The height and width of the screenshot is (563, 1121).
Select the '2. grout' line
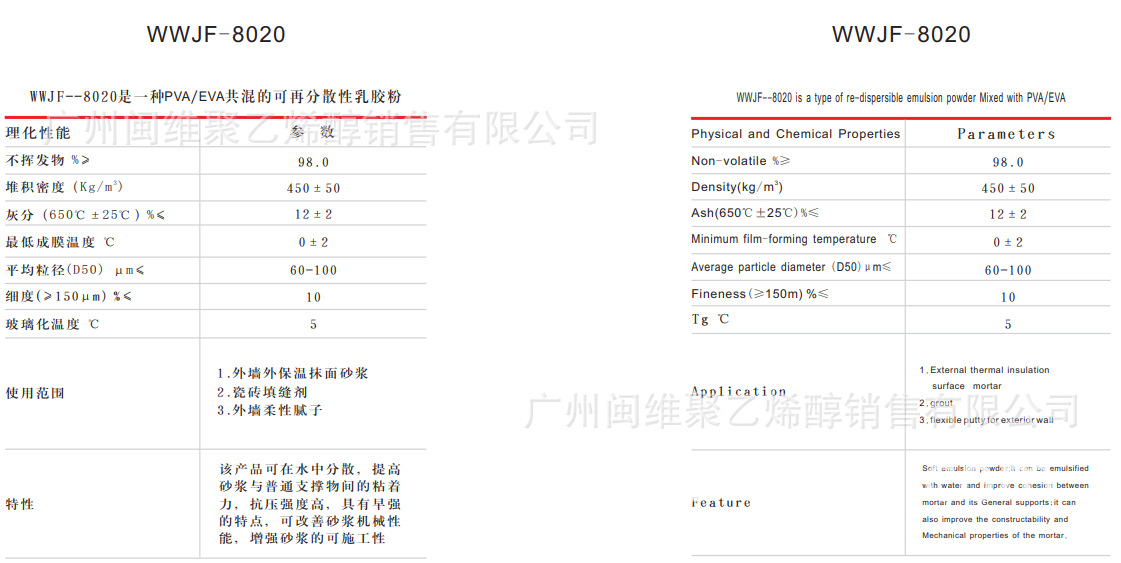point(937,403)
